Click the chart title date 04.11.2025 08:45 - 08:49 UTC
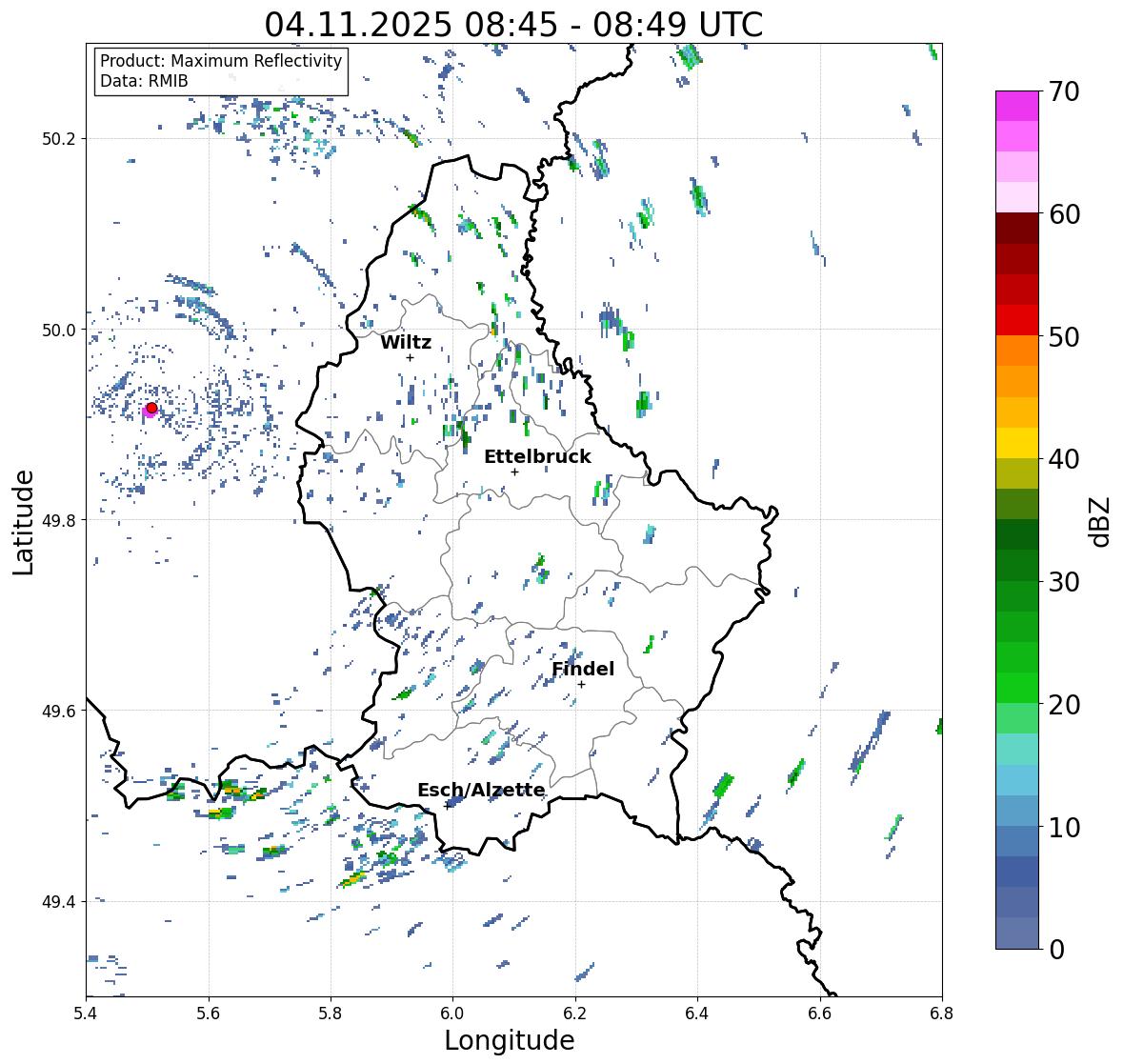The height and width of the screenshot is (1064, 1123). pos(513,25)
